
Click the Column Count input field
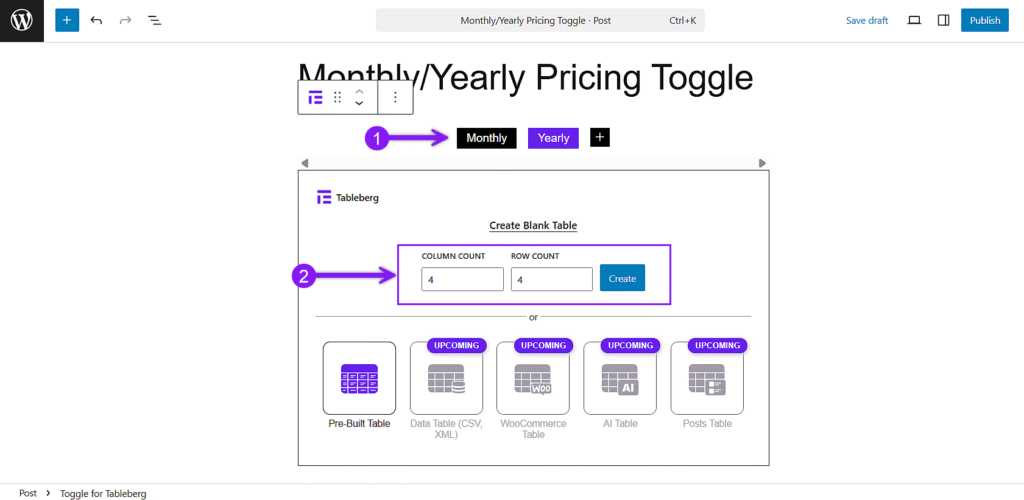click(x=462, y=279)
